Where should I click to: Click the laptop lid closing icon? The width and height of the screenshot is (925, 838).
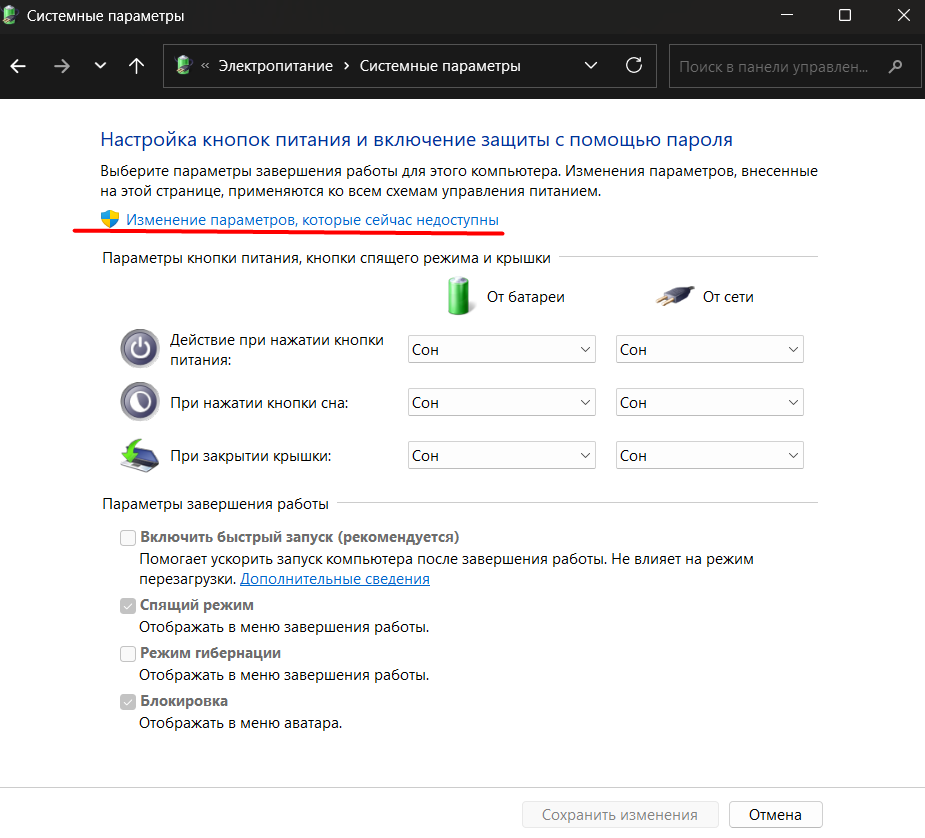pyautogui.click(x=140, y=455)
